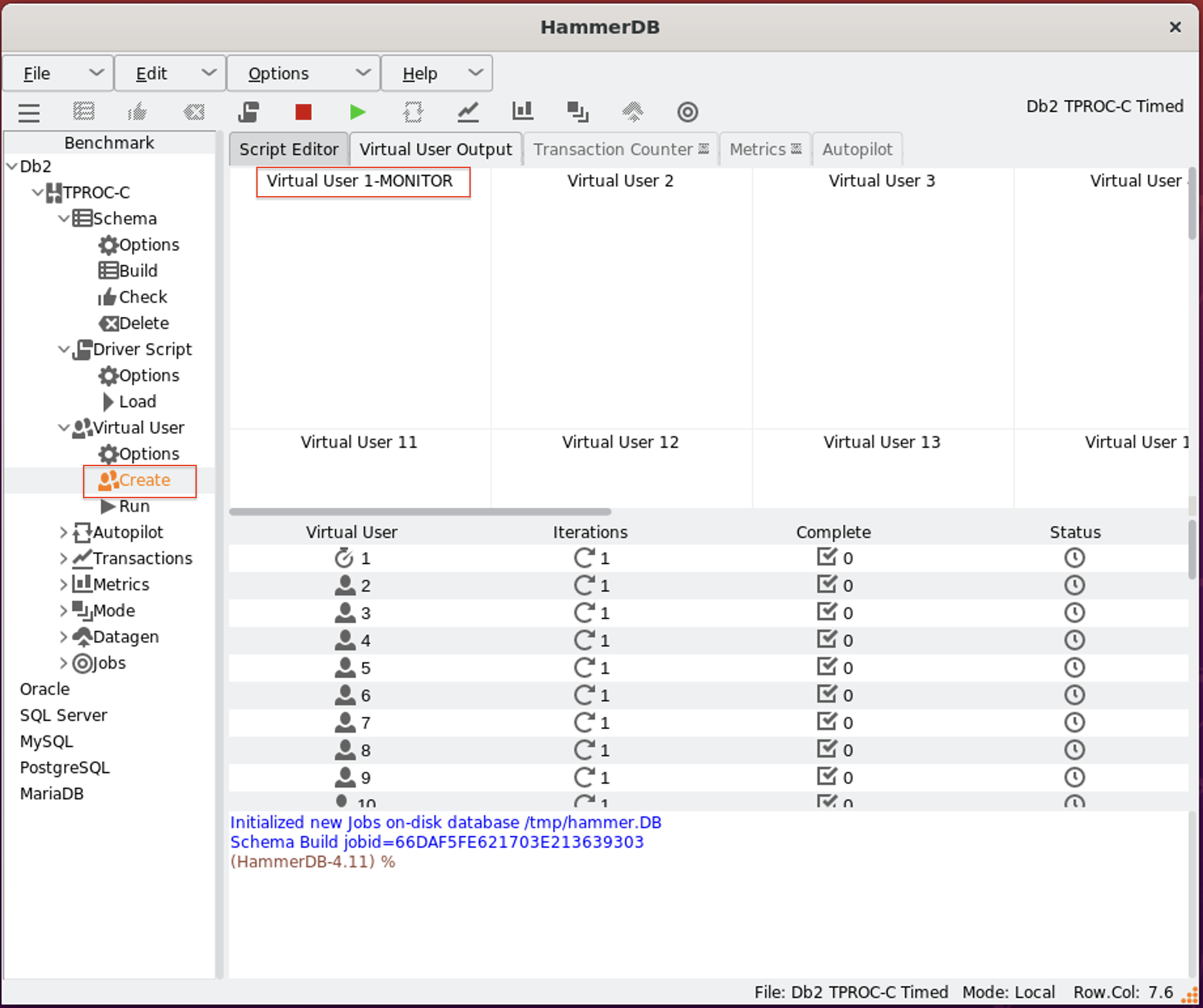Expand the Autopilot tree node
Screen dimensions: 1203x1008
(x=63, y=532)
